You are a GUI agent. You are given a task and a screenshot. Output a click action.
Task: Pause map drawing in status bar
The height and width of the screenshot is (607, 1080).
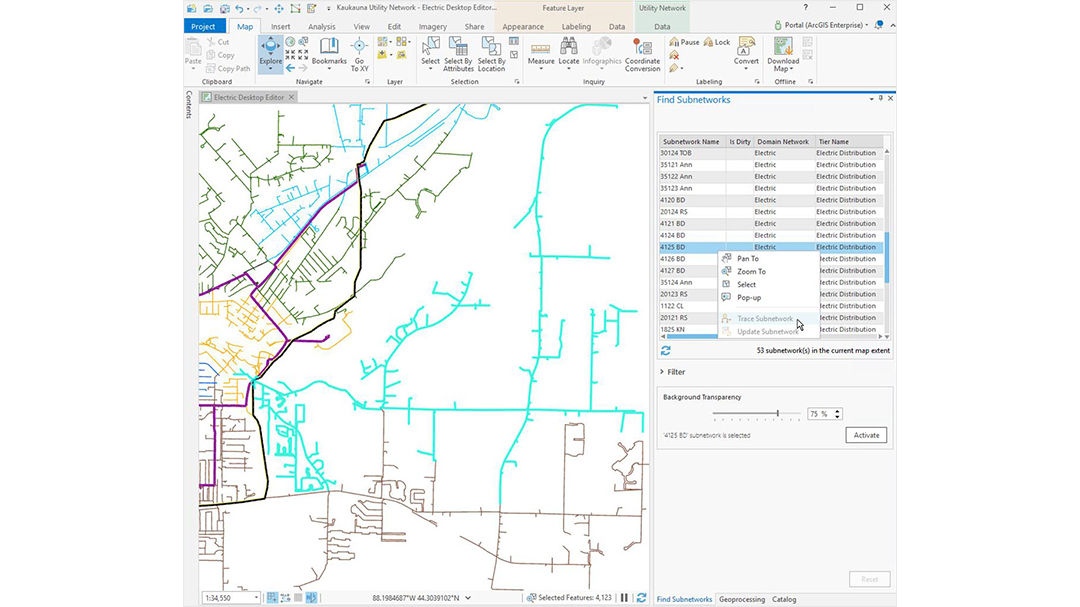pyautogui.click(x=624, y=598)
